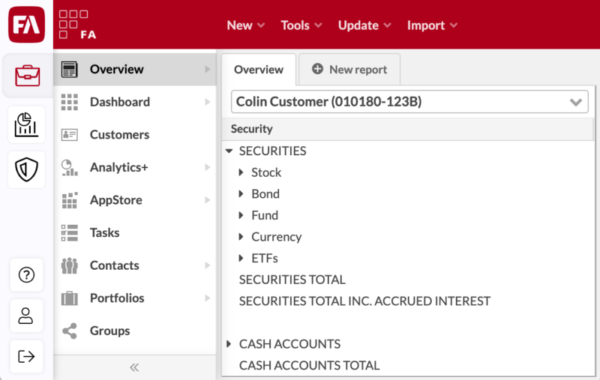Expand the Overview submenu arrow
The height and width of the screenshot is (380, 600).
(x=207, y=69)
